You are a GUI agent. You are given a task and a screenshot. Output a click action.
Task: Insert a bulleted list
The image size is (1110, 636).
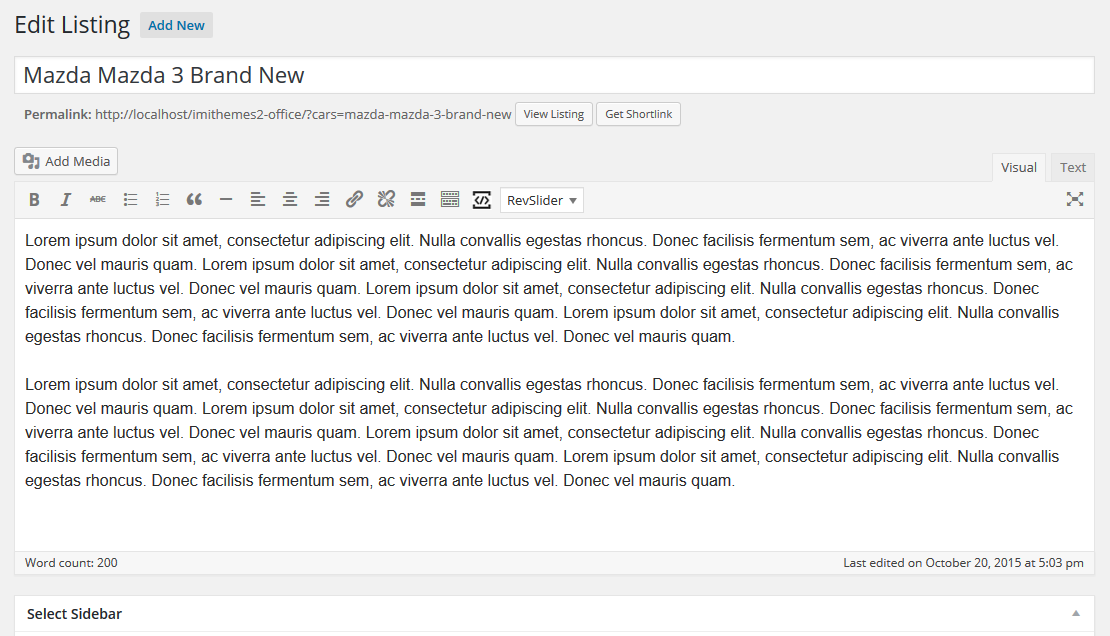coord(130,200)
